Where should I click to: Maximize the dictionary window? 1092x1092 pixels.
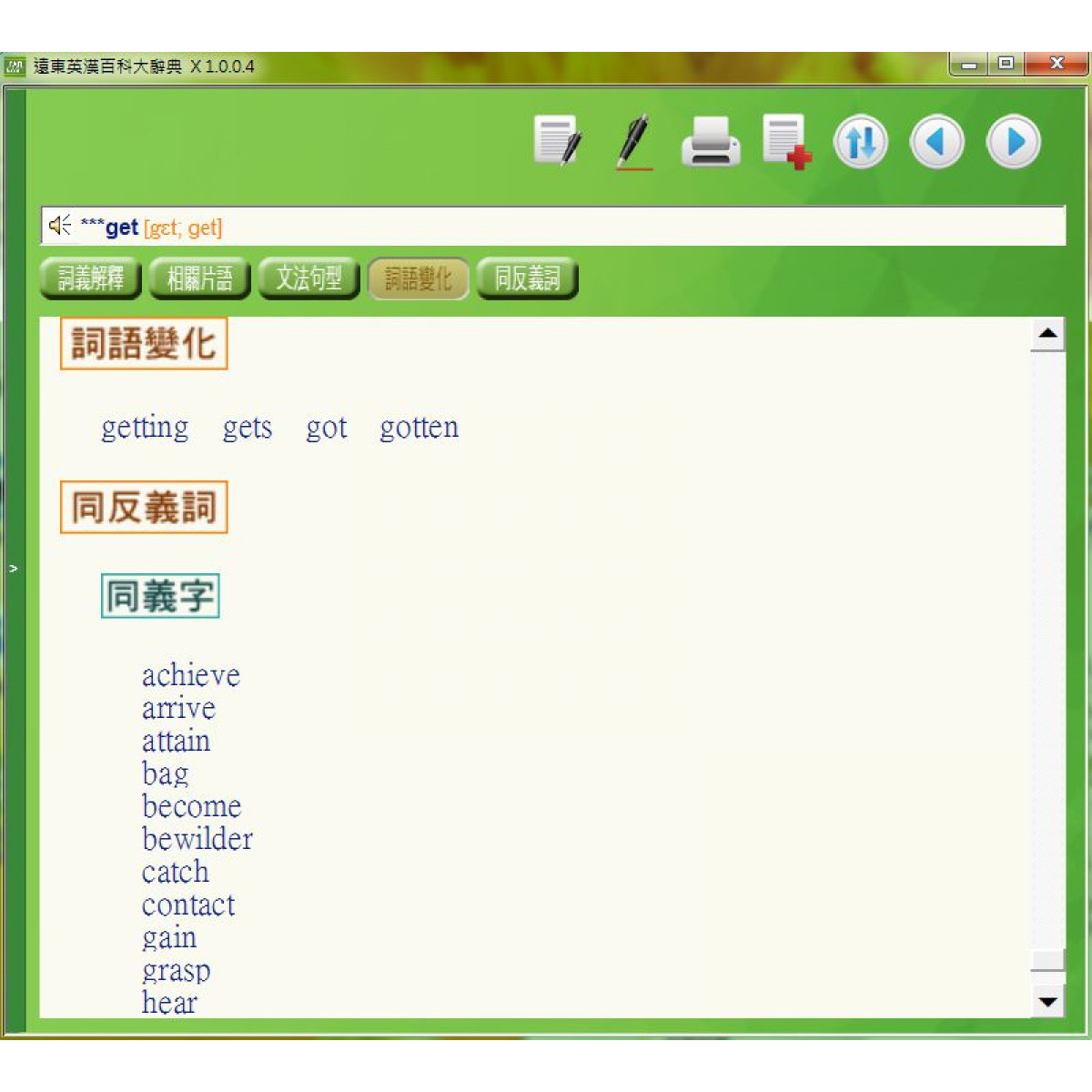pyautogui.click(x=1006, y=64)
